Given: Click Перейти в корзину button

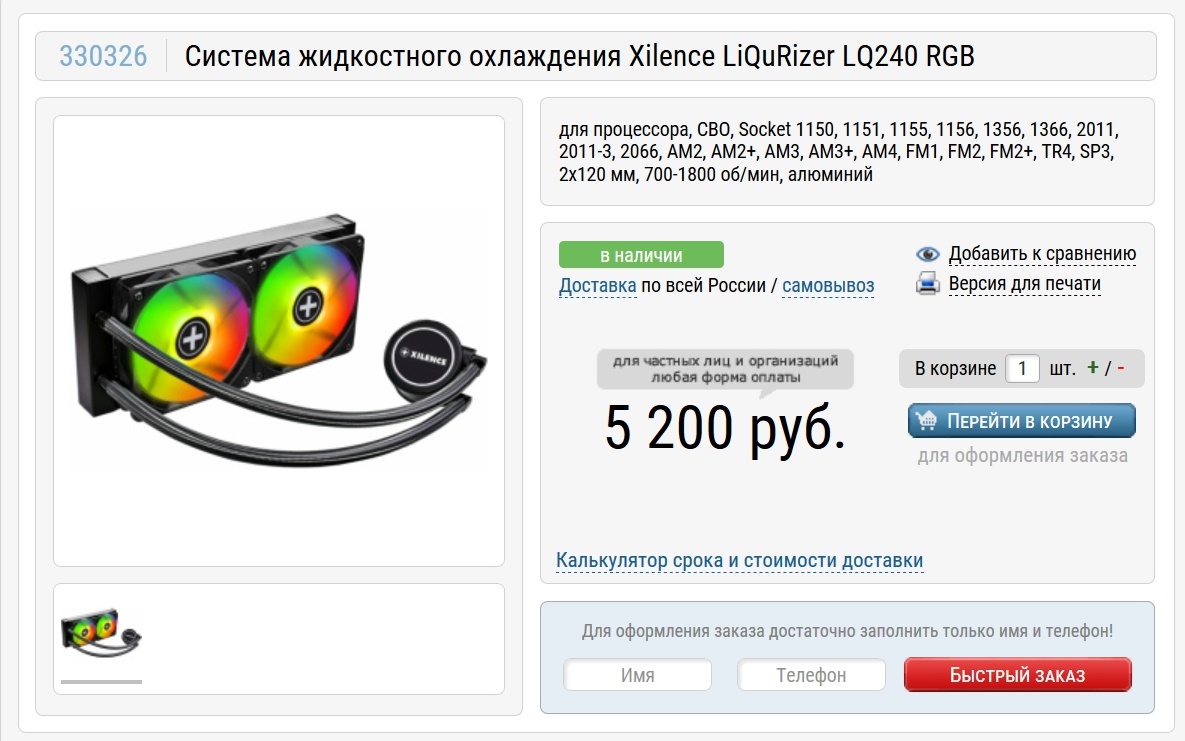Looking at the screenshot, I should 1022,420.
